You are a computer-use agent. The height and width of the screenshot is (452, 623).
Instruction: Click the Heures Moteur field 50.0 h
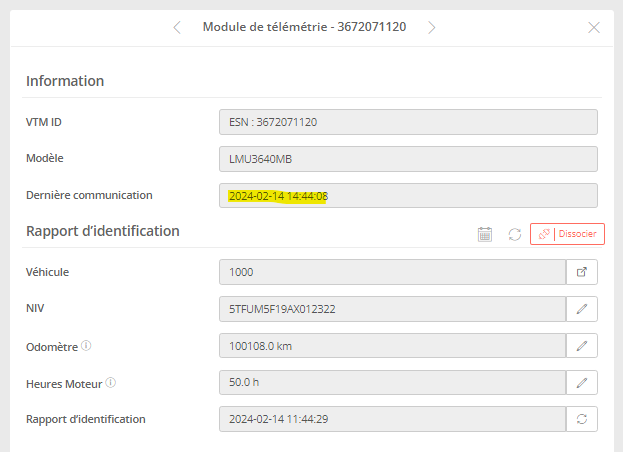[392, 382]
